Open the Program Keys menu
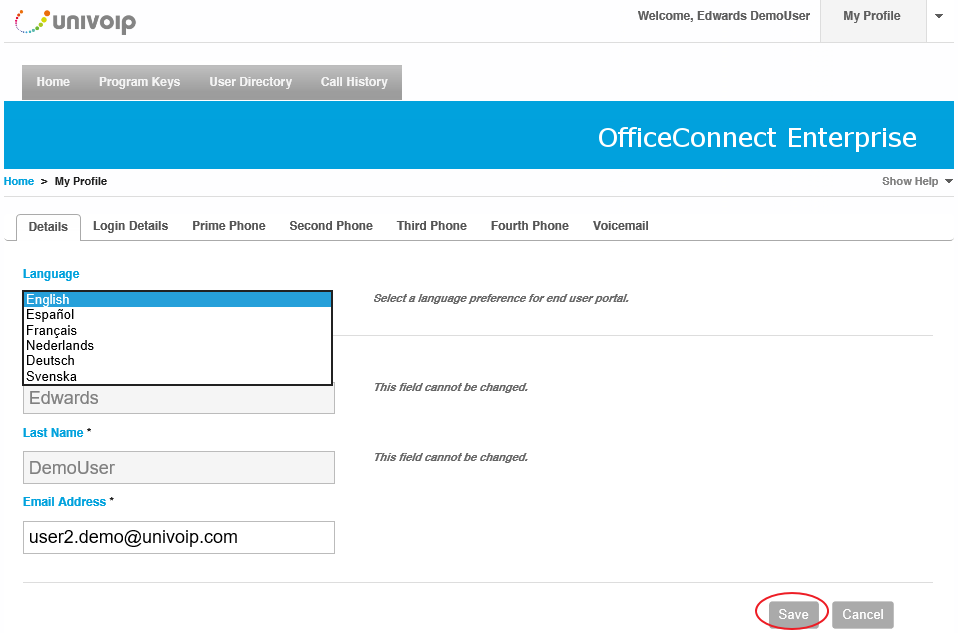 click(139, 82)
